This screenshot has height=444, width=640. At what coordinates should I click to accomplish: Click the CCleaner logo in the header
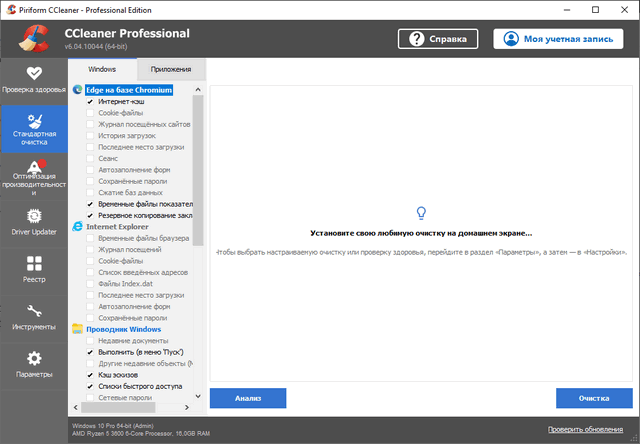[34, 38]
